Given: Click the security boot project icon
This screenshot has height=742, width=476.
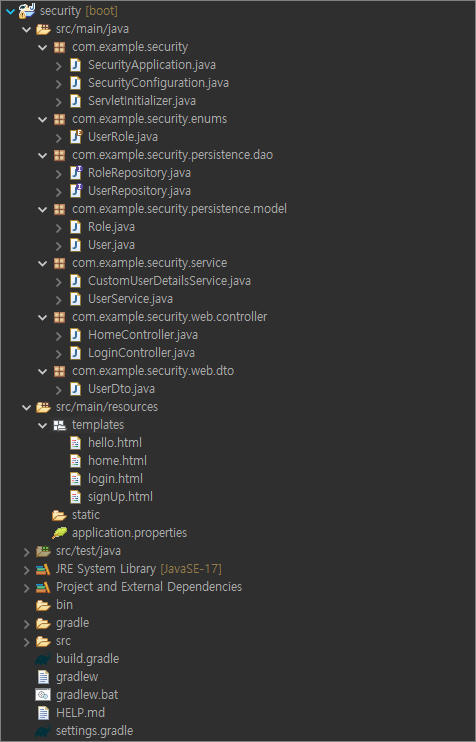Looking at the screenshot, I should [x=27, y=11].
